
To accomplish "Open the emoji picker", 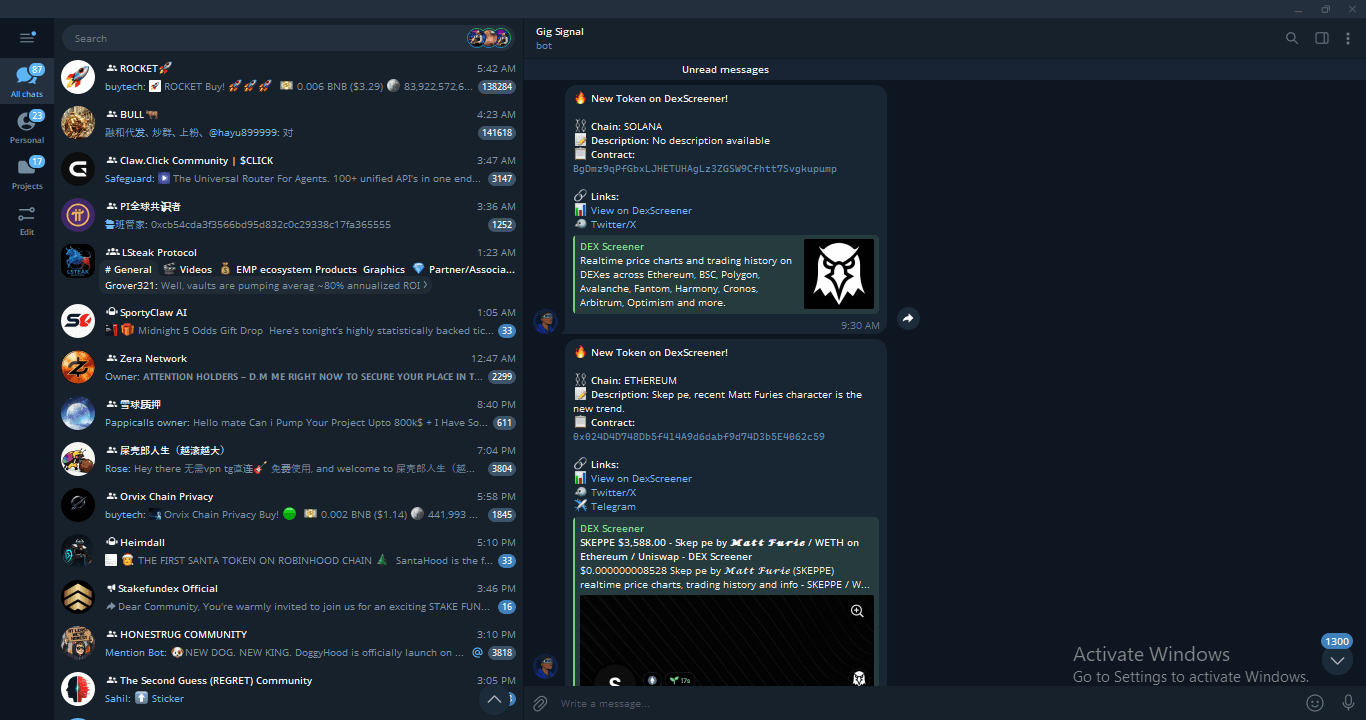I will tap(1315, 703).
